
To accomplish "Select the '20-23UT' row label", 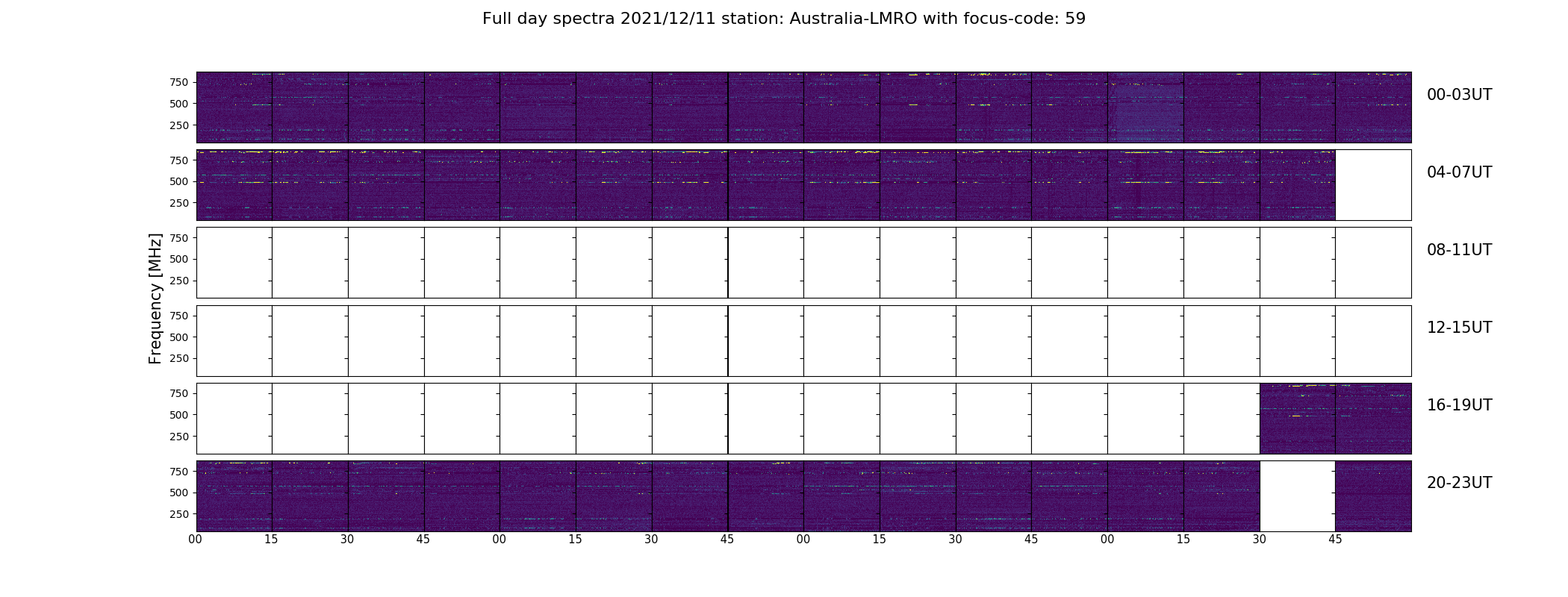I will (1459, 483).
